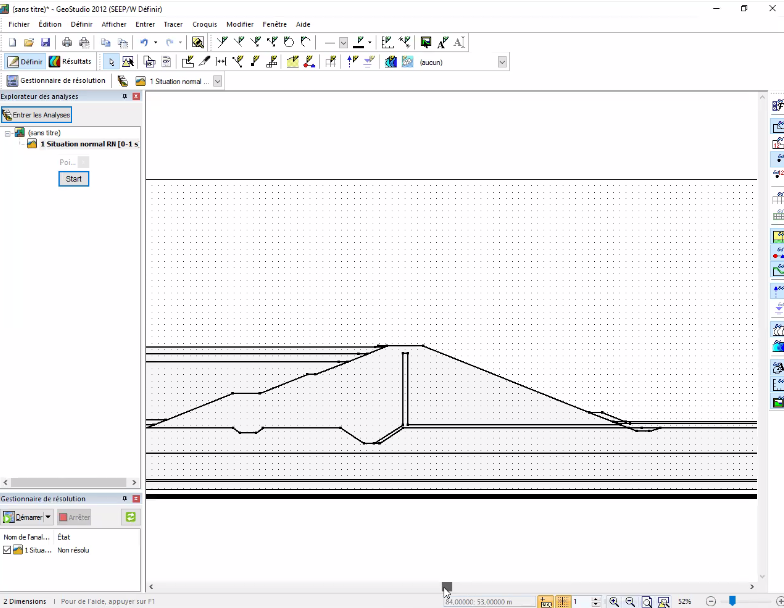Click the zoom-in magnifier in status bar
This screenshot has width=784, height=608.
pyautogui.click(x=614, y=602)
